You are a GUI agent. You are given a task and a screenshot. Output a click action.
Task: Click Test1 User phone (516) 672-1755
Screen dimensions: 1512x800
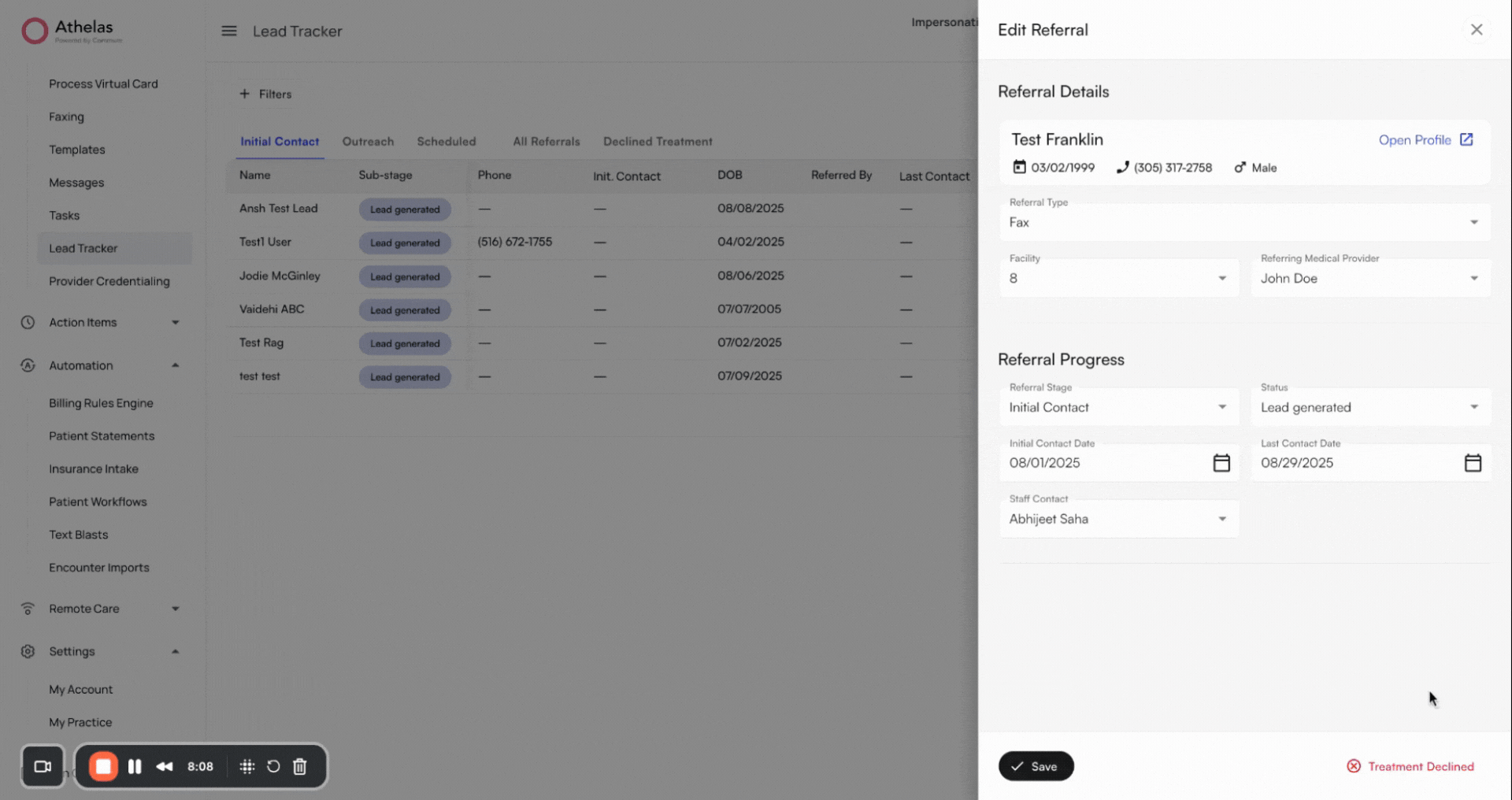pyautogui.click(x=514, y=242)
